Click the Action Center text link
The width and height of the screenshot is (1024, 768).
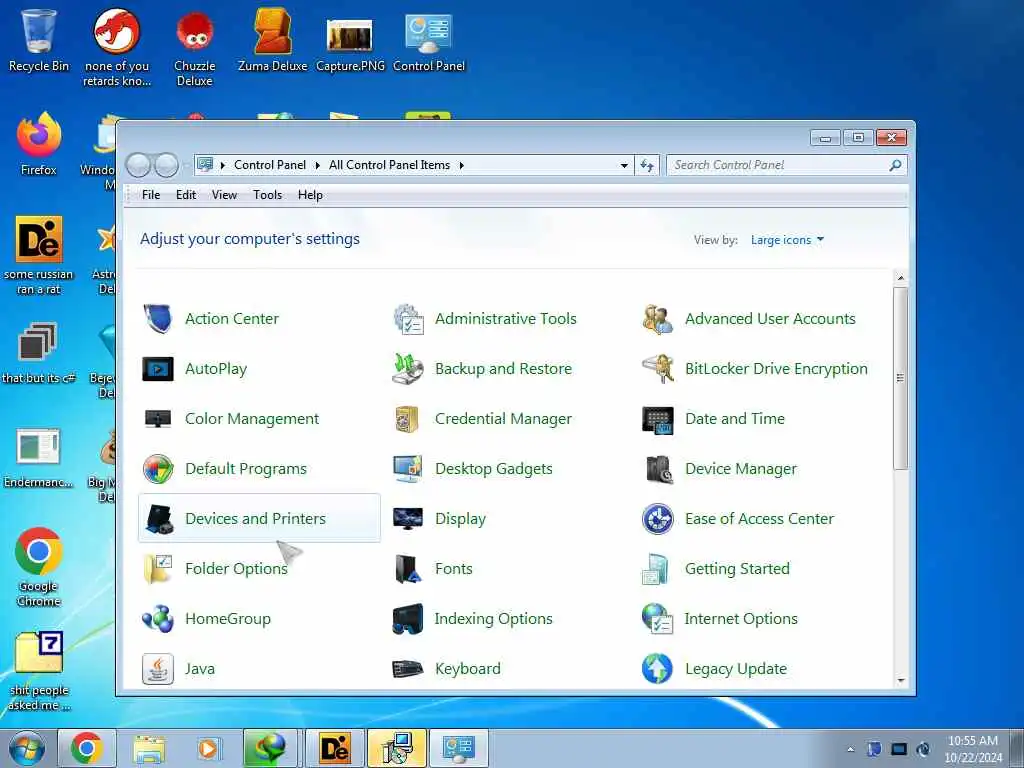click(232, 319)
